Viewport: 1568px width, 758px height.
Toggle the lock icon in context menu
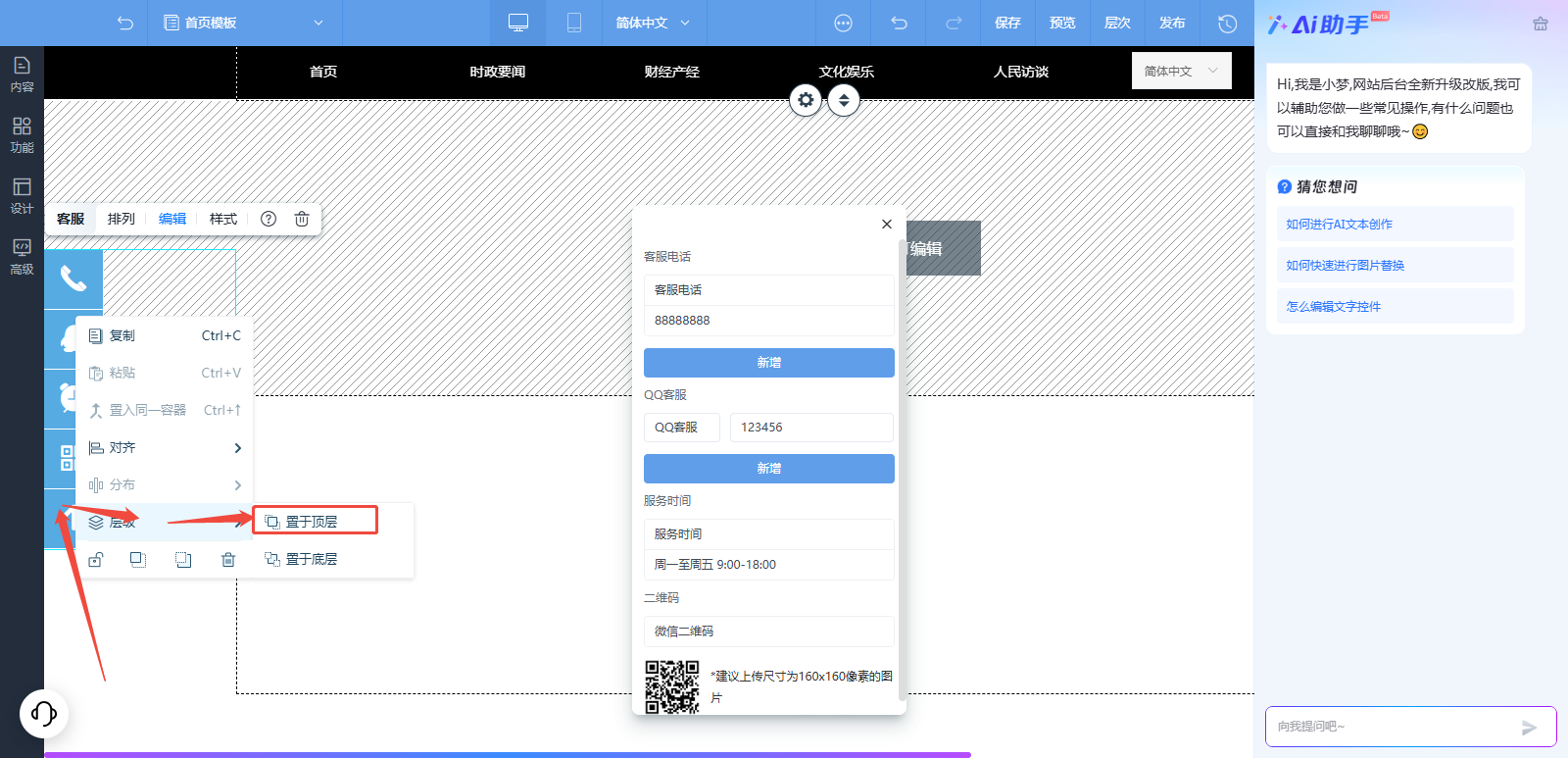tap(96, 560)
